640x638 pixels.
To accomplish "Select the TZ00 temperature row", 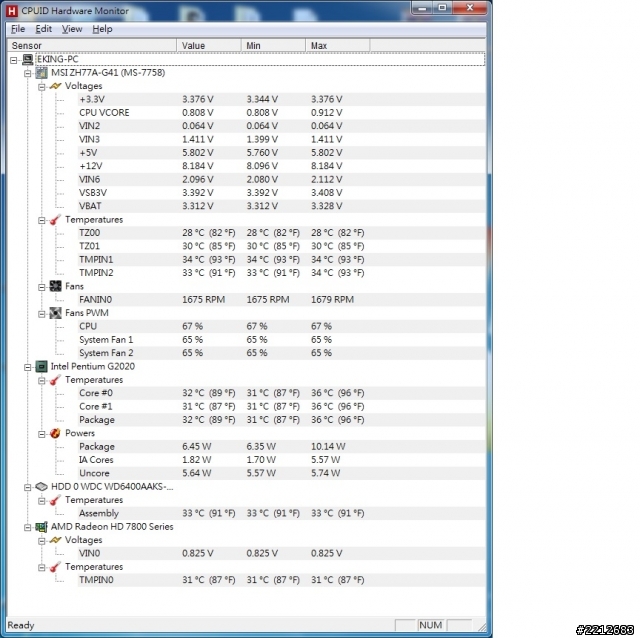I will tap(282, 233).
